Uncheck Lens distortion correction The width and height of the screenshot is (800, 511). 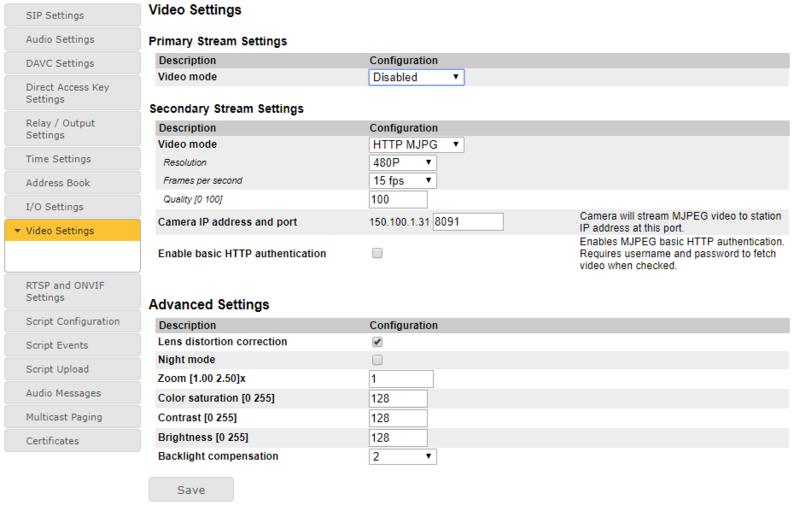tap(377, 342)
